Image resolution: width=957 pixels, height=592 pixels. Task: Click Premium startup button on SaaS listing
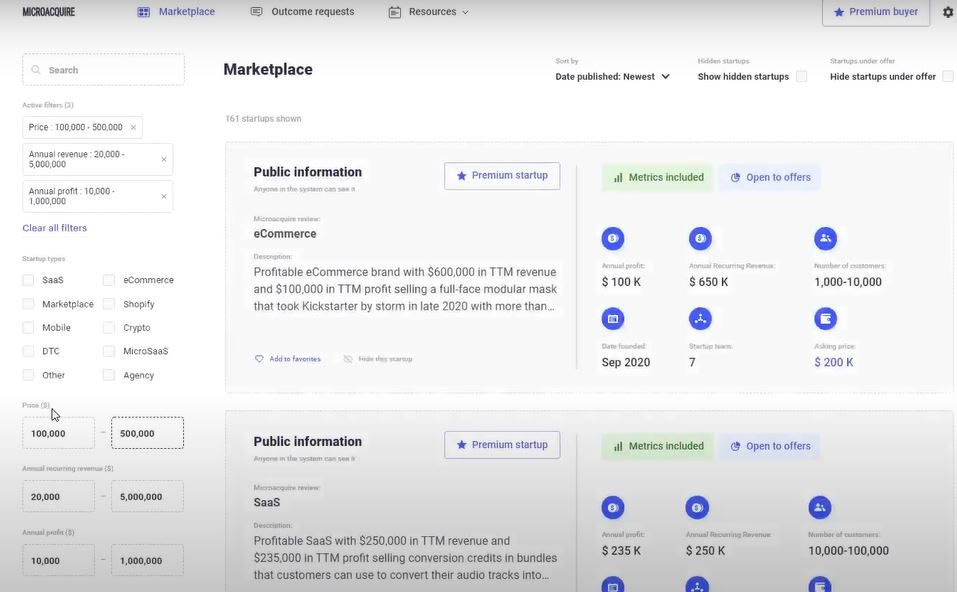click(502, 445)
